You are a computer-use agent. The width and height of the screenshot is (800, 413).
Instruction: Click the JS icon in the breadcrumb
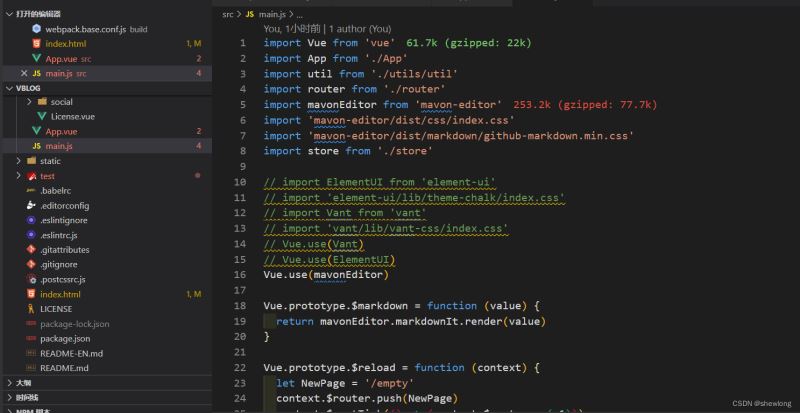pyautogui.click(x=249, y=14)
